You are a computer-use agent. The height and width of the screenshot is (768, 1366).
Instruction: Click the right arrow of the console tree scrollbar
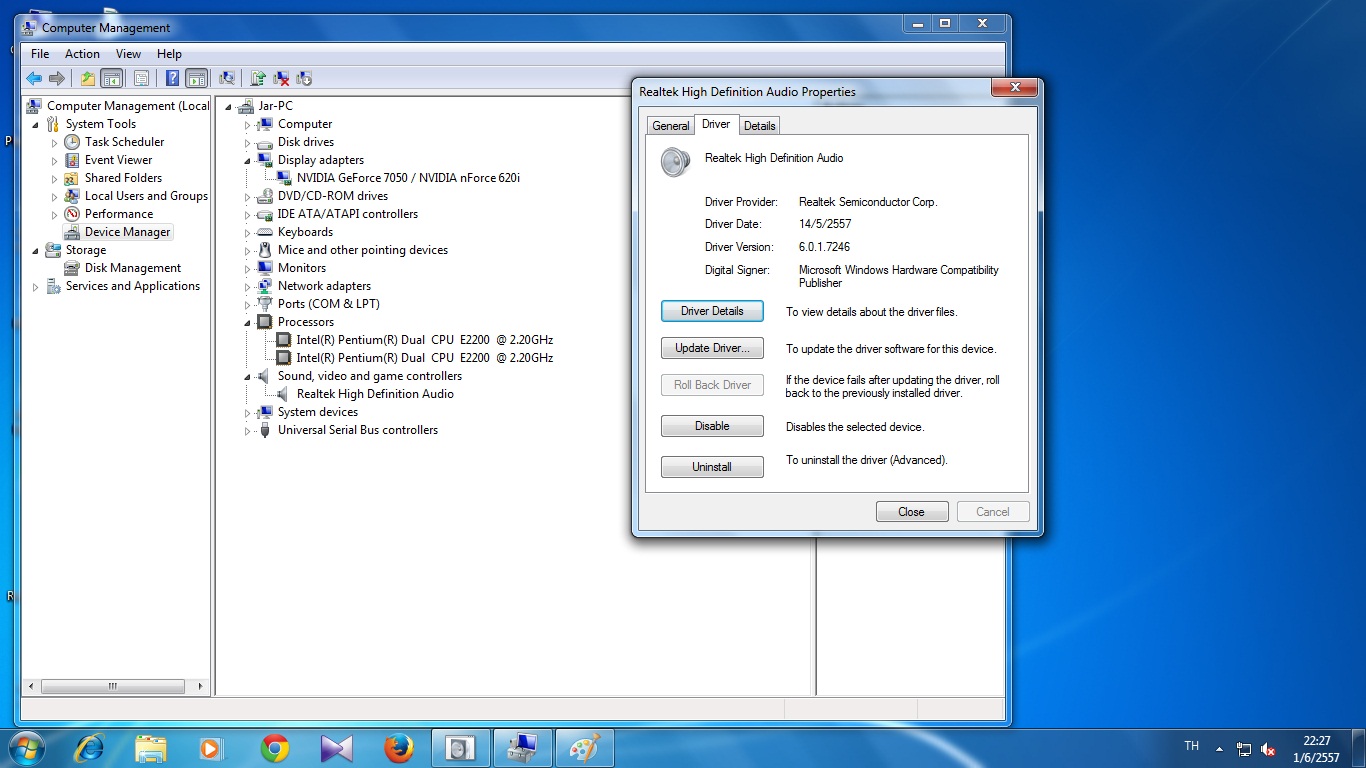click(x=201, y=687)
